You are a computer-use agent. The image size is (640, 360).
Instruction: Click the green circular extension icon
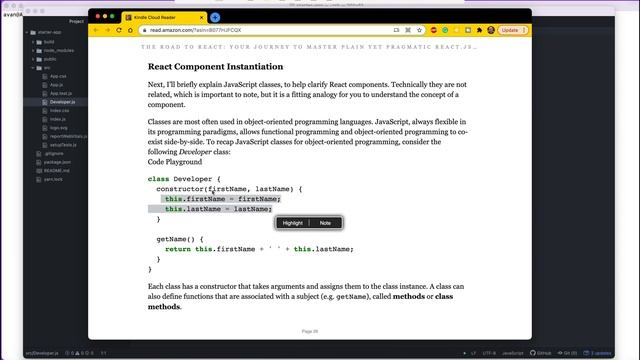[445, 30]
